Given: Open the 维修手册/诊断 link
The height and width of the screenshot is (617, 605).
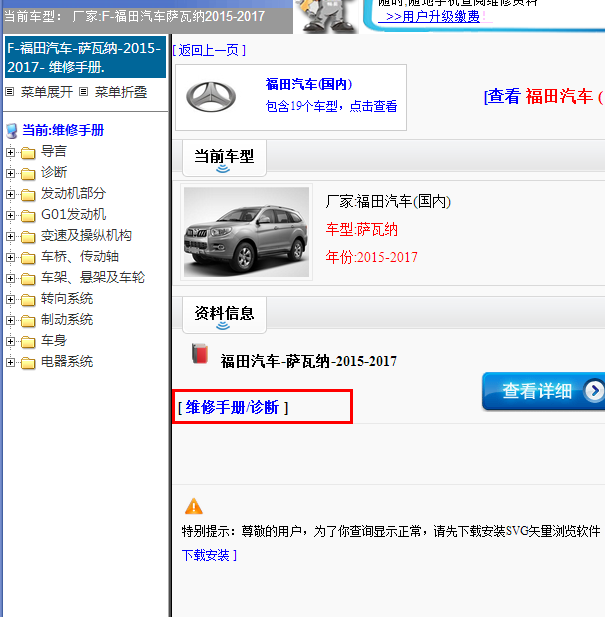Looking at the screenshot, I should pos(232,407).
